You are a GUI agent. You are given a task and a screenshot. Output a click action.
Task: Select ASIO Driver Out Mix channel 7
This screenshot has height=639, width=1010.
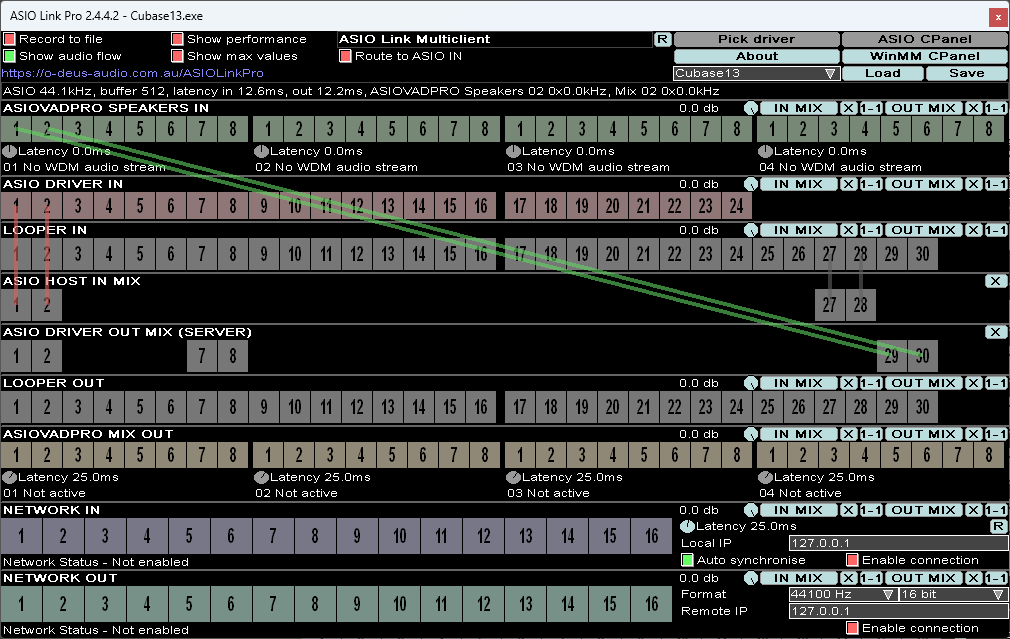[202, 356]
